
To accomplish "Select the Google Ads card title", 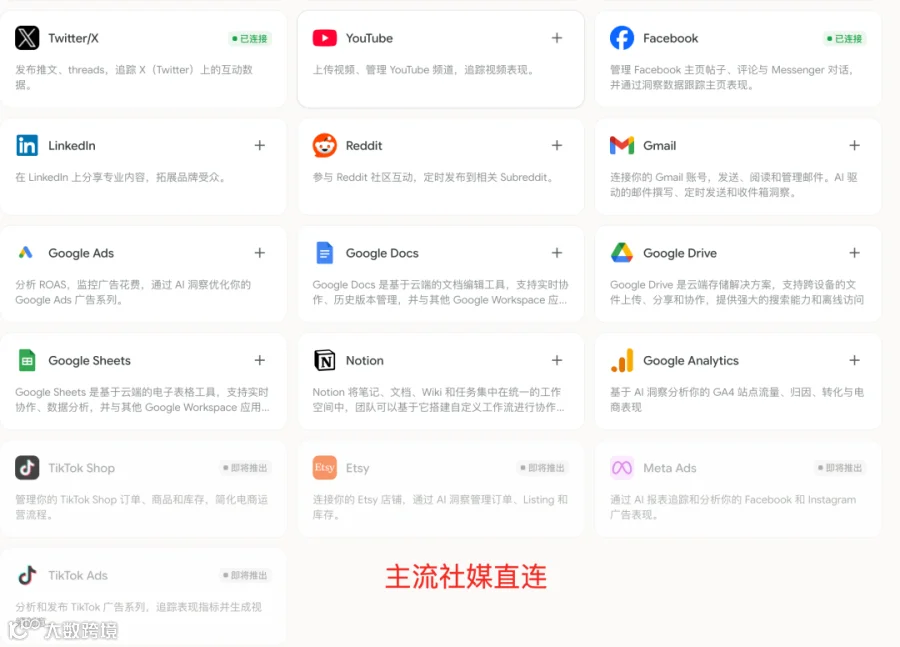I will pos(81,253).
